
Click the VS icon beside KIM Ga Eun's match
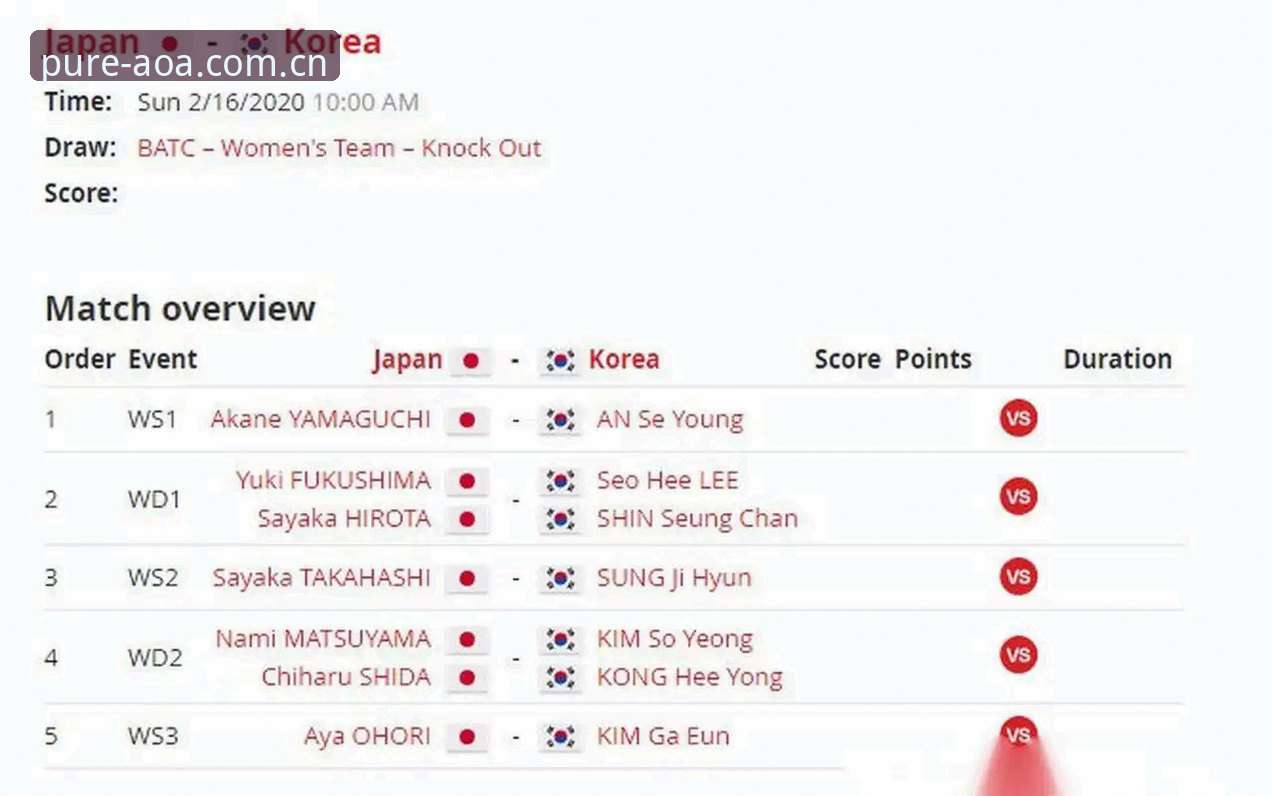[1018, 735]
